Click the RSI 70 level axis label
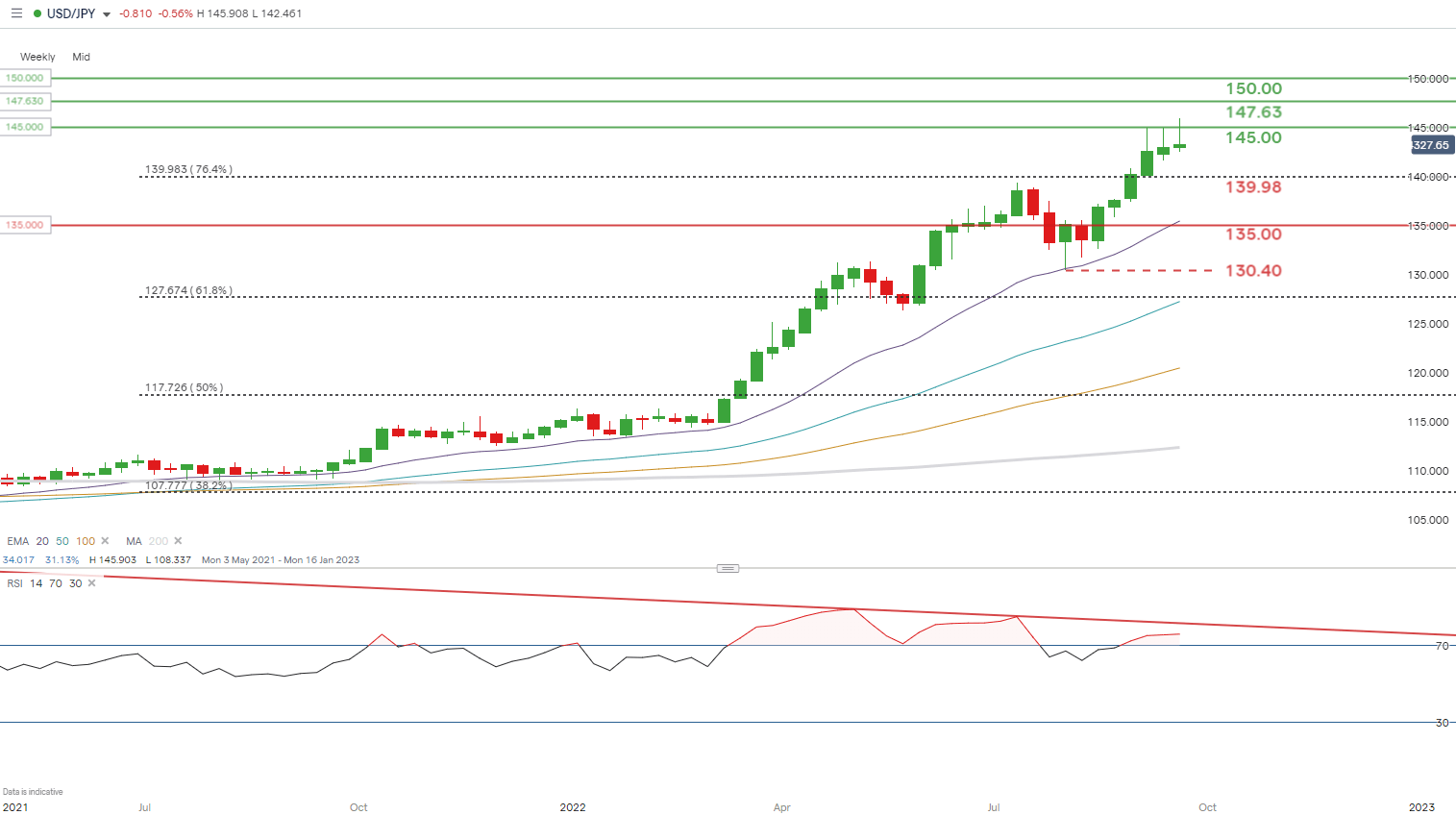This screenshot has width=1456, height=815. tap(1442, 646)
